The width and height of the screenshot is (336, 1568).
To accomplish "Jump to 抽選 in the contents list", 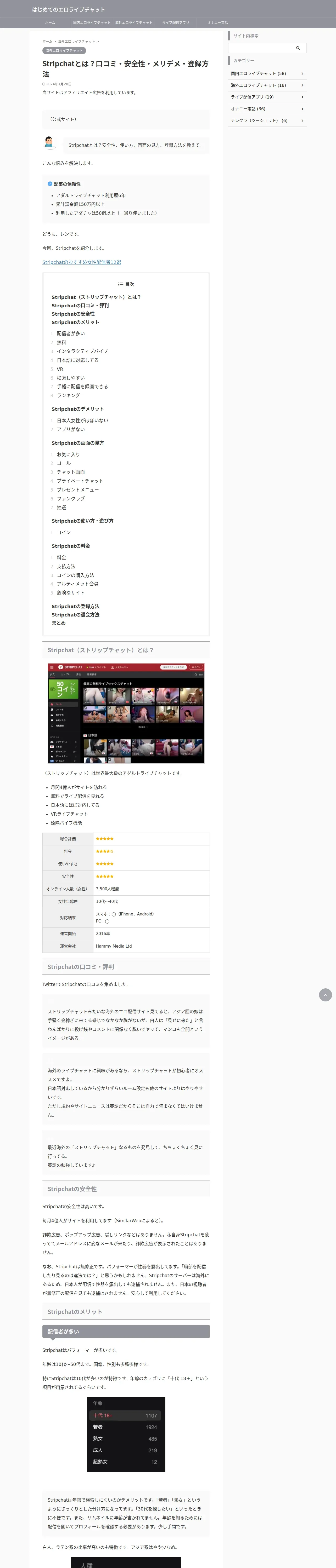I will [x=61, y=508].
